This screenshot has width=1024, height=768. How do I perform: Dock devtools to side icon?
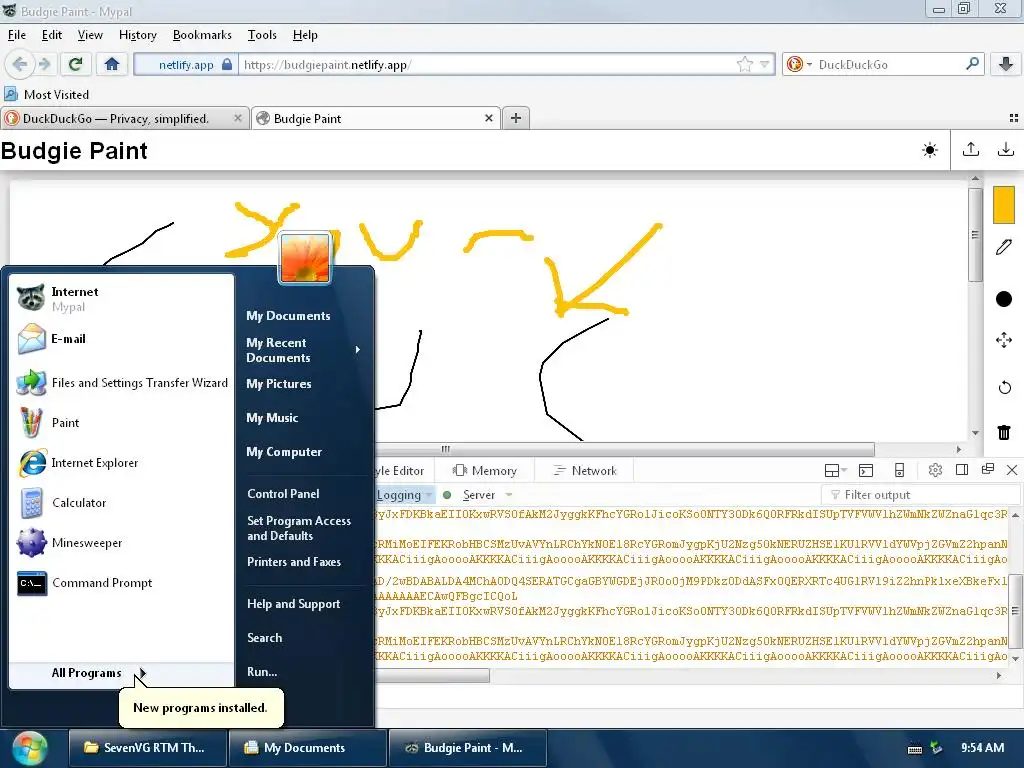[961, 470]
